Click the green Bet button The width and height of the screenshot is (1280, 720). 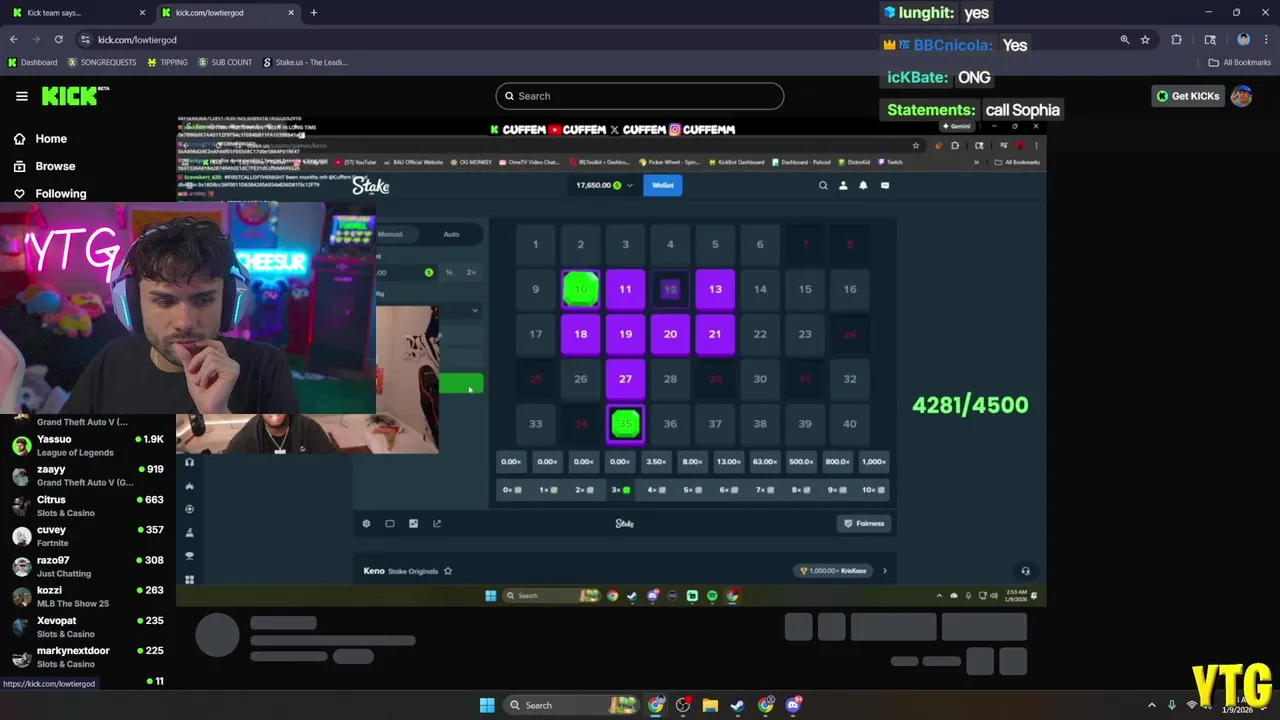click(461, 384)
